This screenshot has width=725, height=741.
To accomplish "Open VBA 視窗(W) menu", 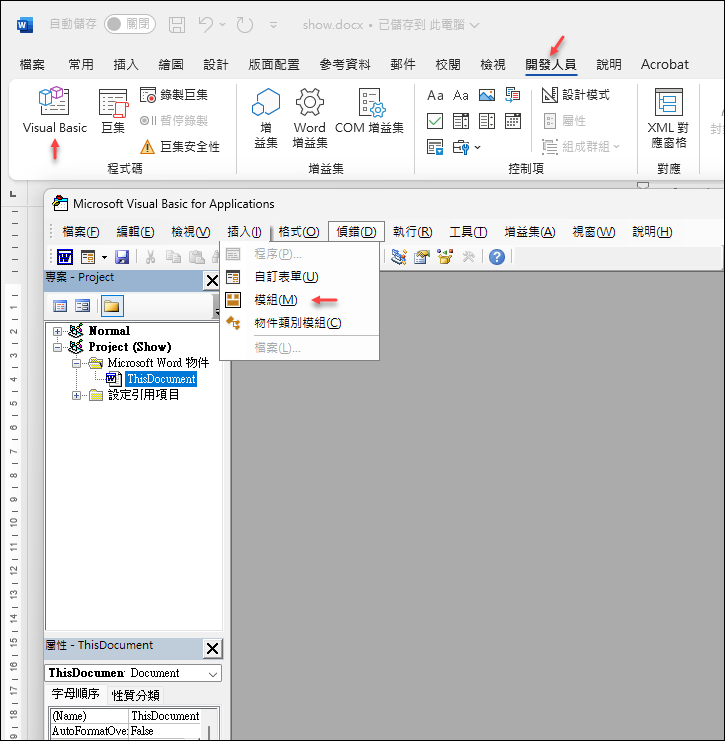I will tap(594, 232).
